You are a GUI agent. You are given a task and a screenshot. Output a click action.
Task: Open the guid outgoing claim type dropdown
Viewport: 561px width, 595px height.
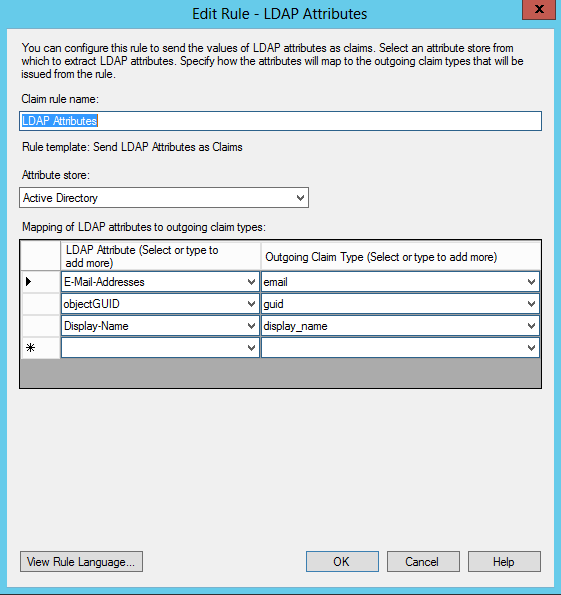tap(531, 304)
